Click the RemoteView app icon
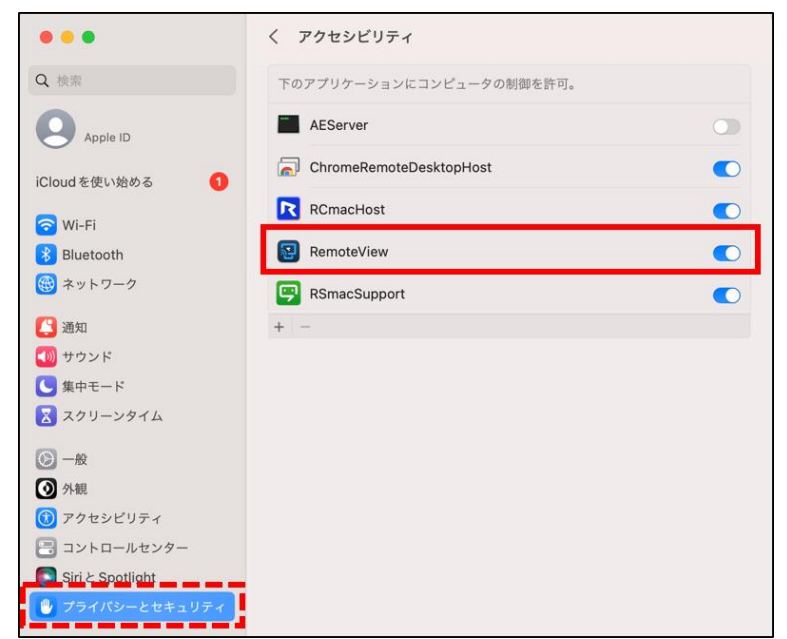Screen dimensions: 787x639 (x=288, y=251)
